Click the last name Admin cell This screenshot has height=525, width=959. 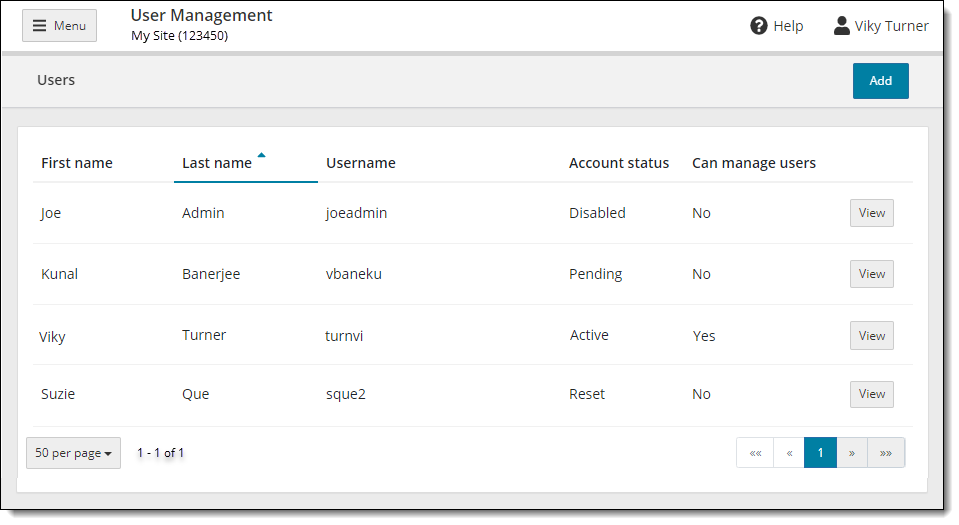(x=203, y=213)
